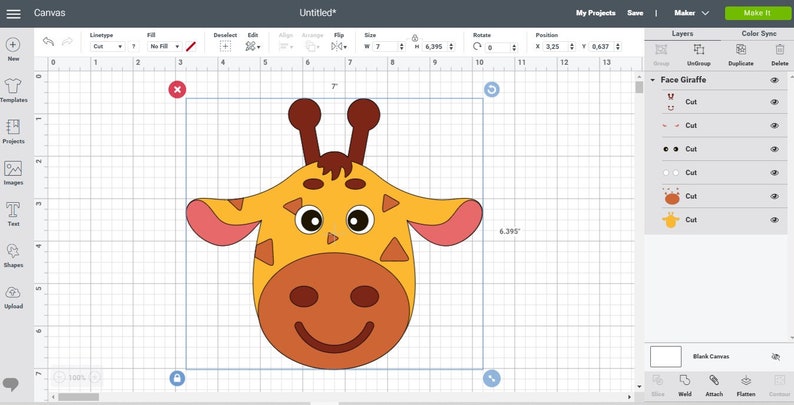
Task: Open the Fill No Fill dropdown
Action: 165,46
